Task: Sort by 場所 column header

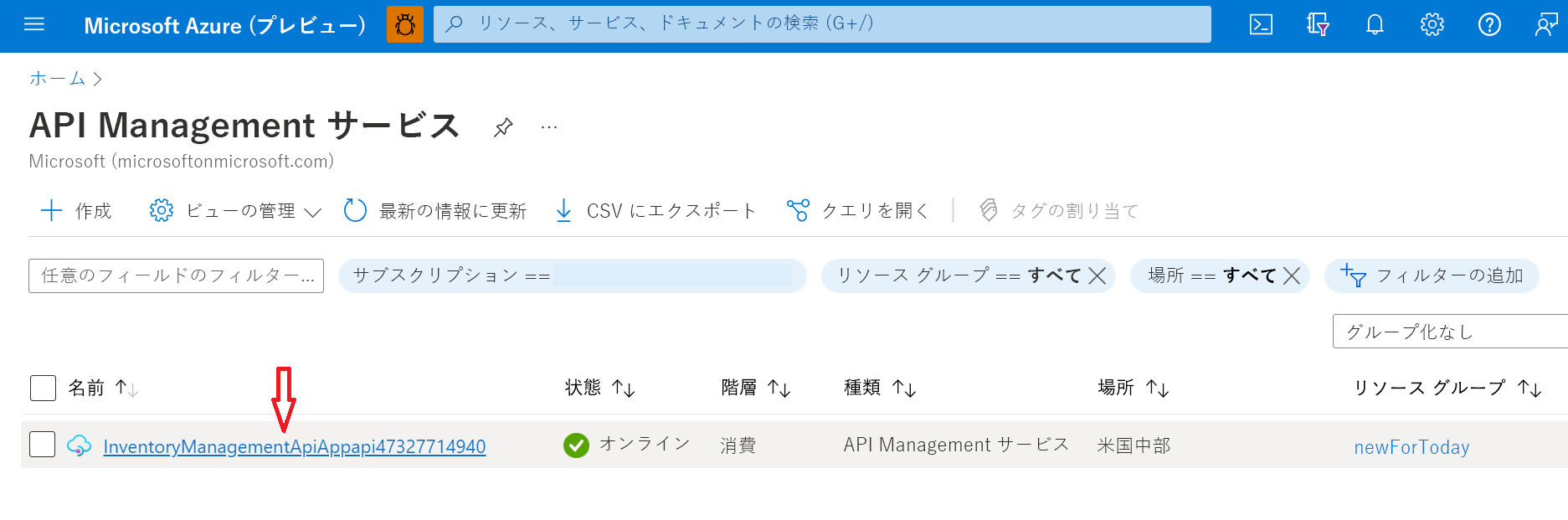Action: tap(1134, 388)
